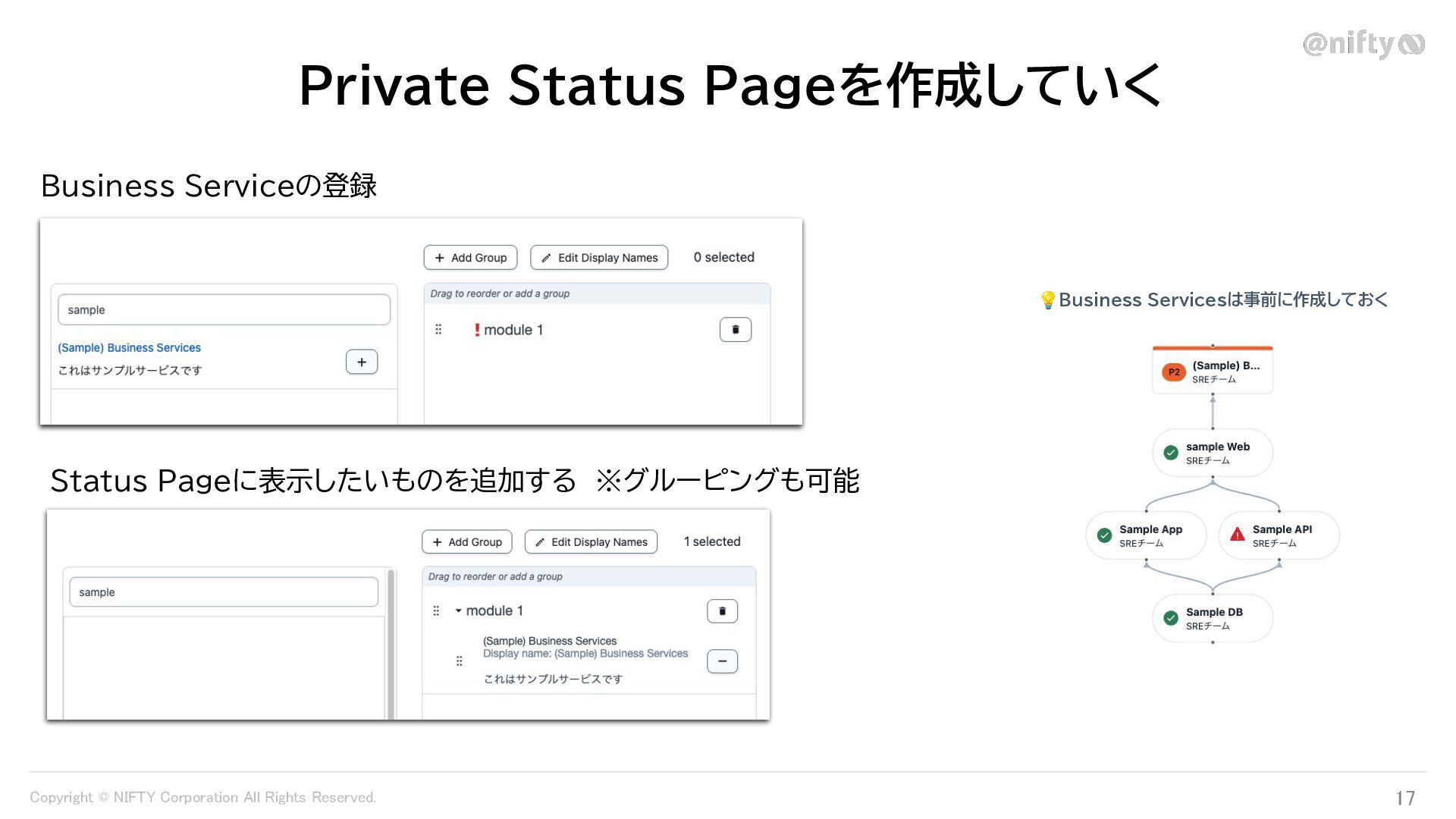The height and width of the screenshot is (819, 1456).
Task: Open Edit Display Names in the lower panel
Action: click(591, 542)
